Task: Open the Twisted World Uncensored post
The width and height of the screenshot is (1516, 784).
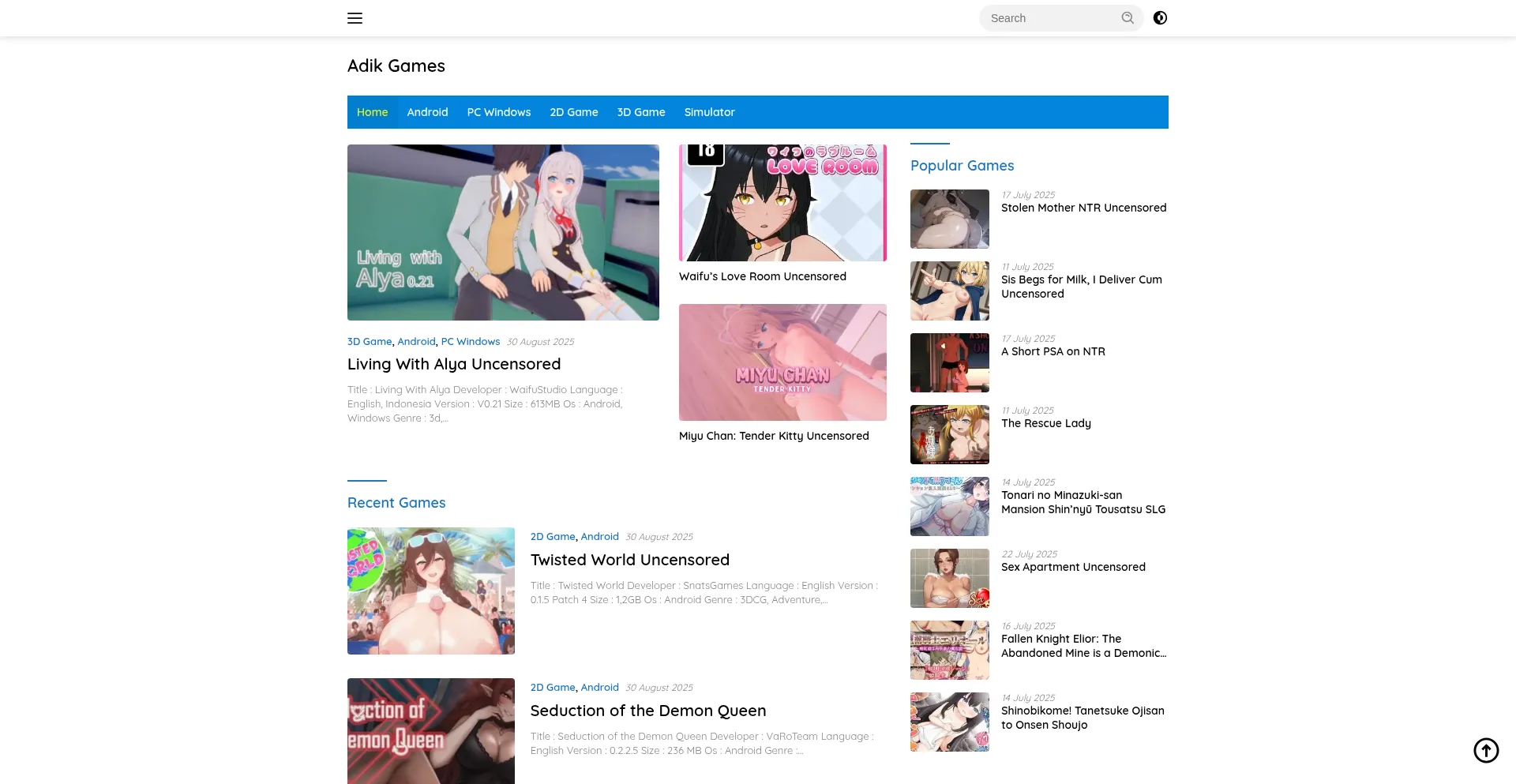Action: tap(629, 559)
